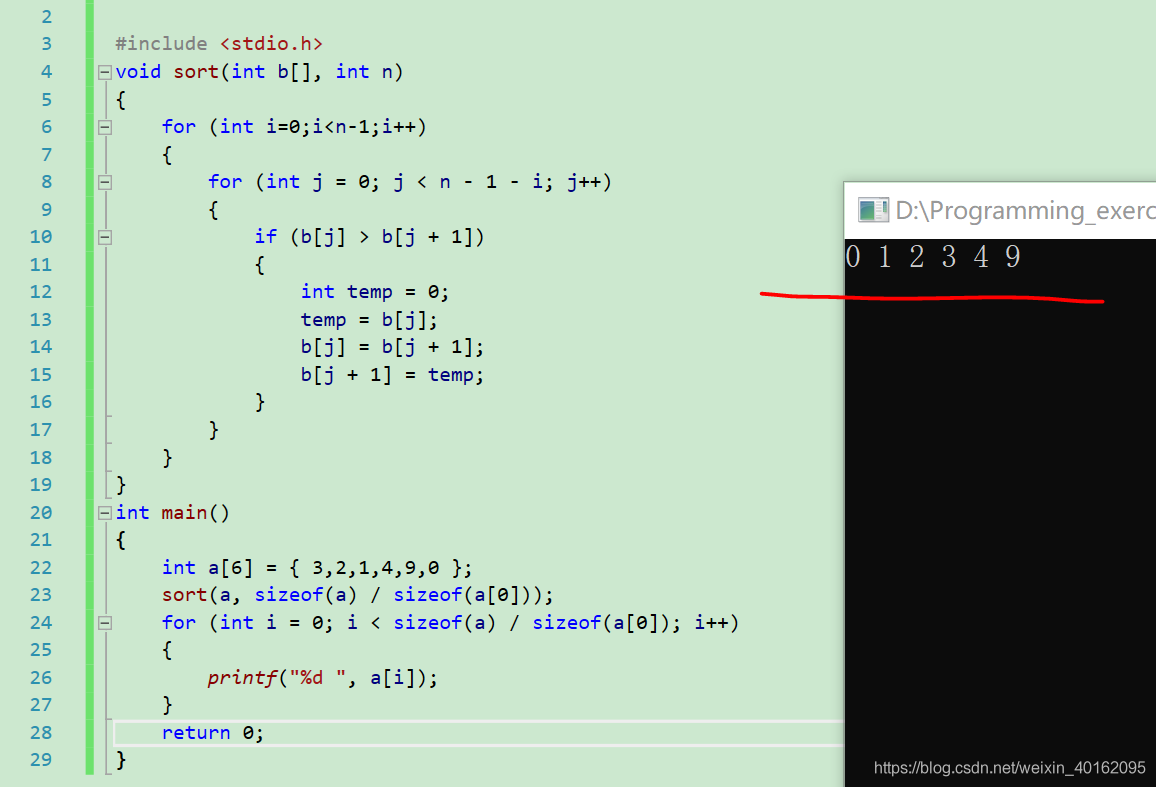
Task: Click the format string "%d "
Action: pos(317,678)
